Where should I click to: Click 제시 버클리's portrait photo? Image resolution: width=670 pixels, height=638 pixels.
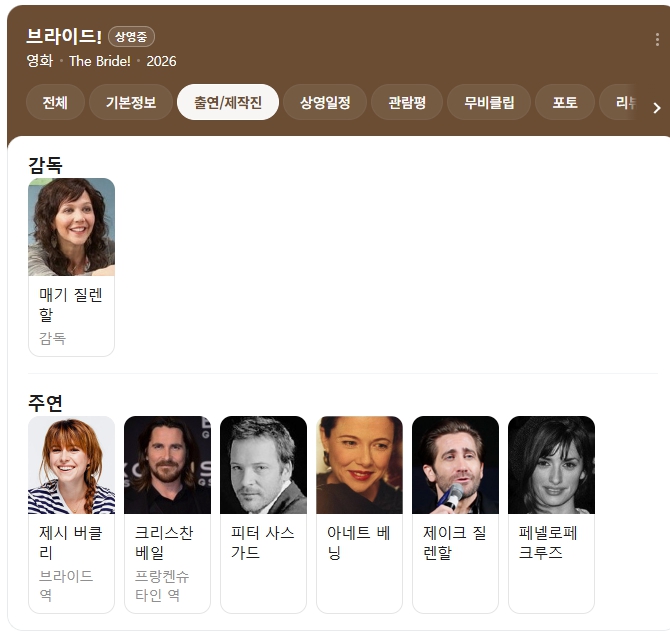coord(71,465)
